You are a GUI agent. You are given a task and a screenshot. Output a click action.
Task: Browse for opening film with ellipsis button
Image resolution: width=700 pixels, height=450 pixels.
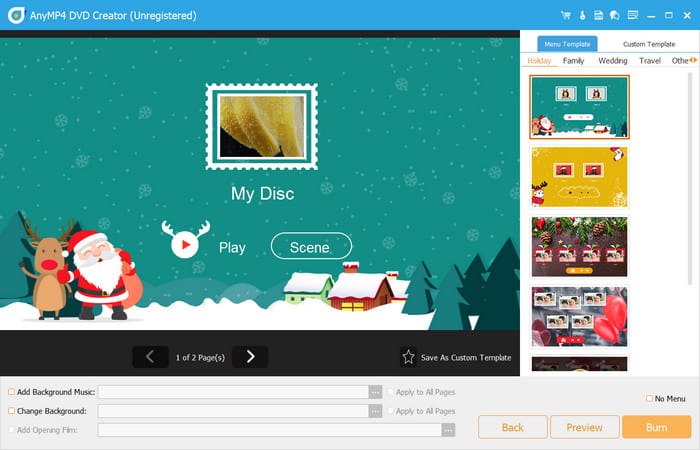pos(448,430)
